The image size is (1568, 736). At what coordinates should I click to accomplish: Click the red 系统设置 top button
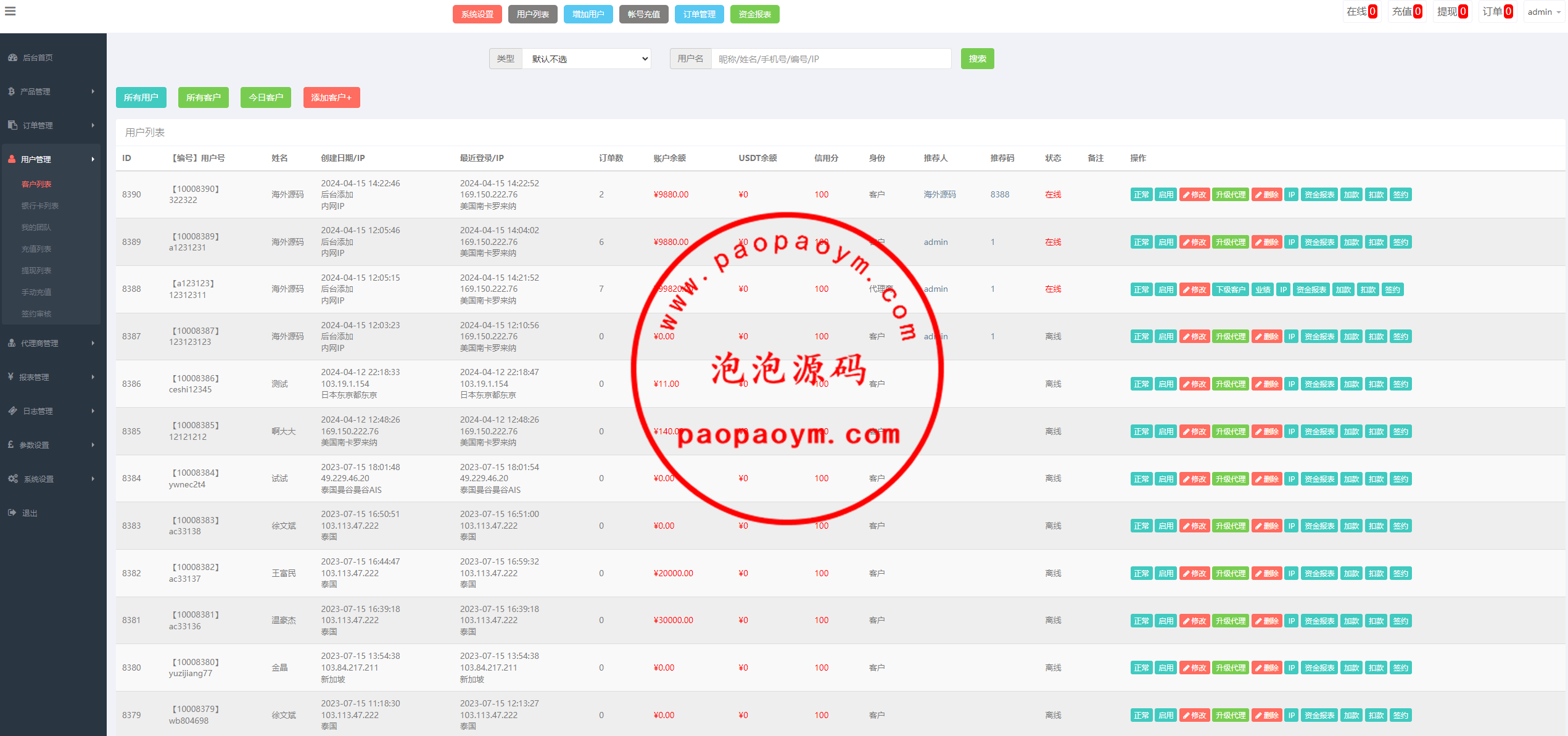(477, 14)
